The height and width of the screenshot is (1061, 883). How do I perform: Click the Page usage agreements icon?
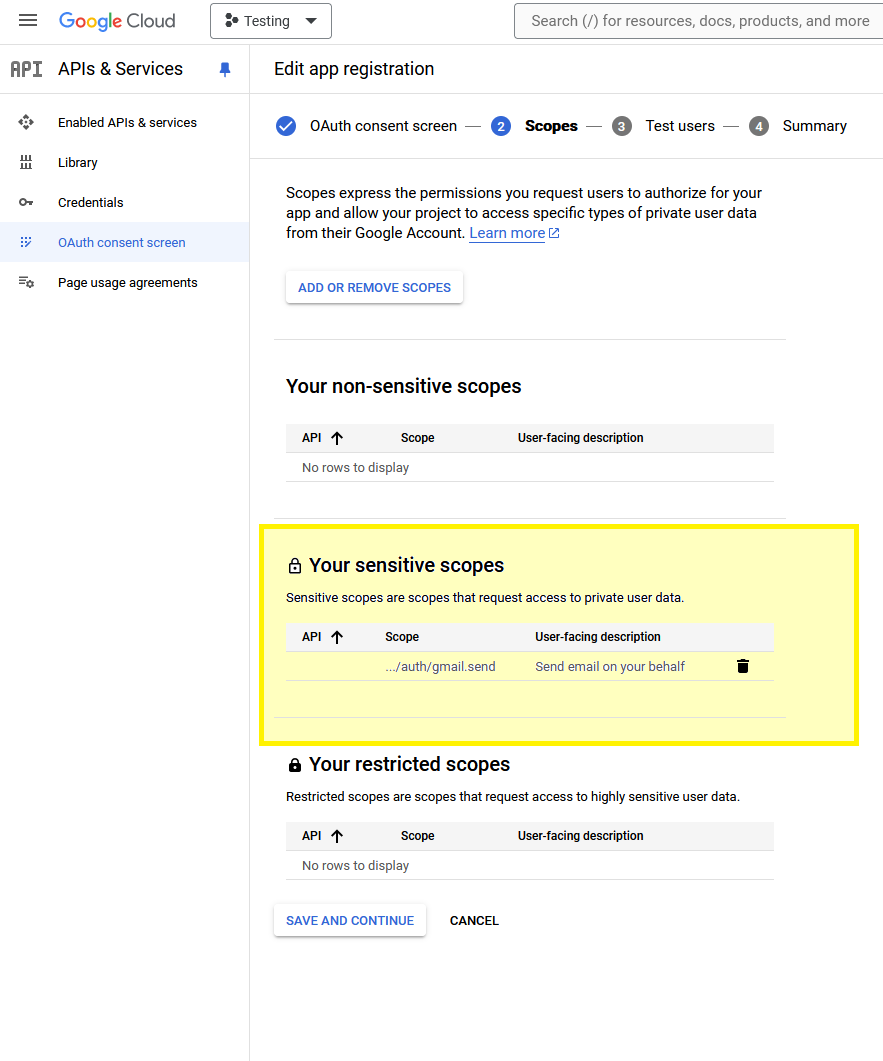pyautogui.click(x=26, y=282)
